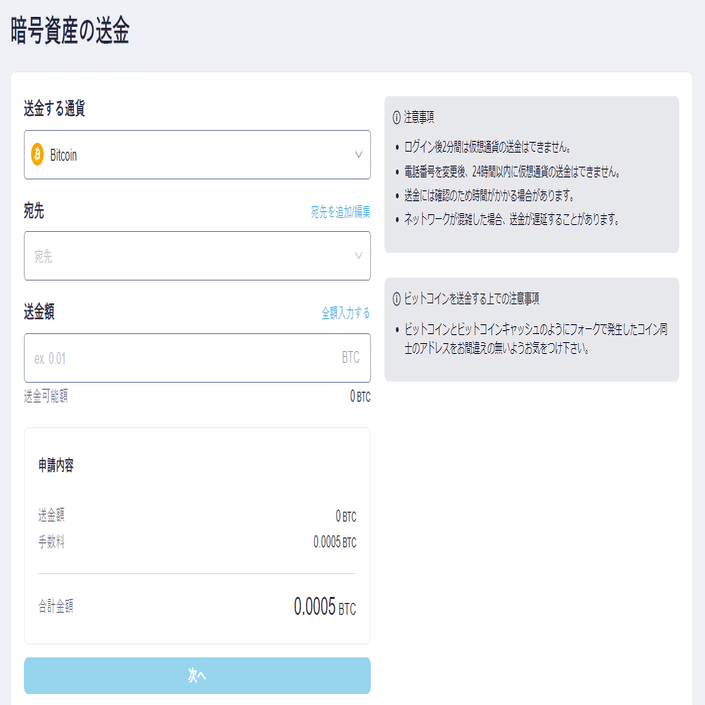Click info icon beside ビットコインを送金する上での注意事項
Image resolution: width=705 pixels, height=705 pixels.
[397, 299]
